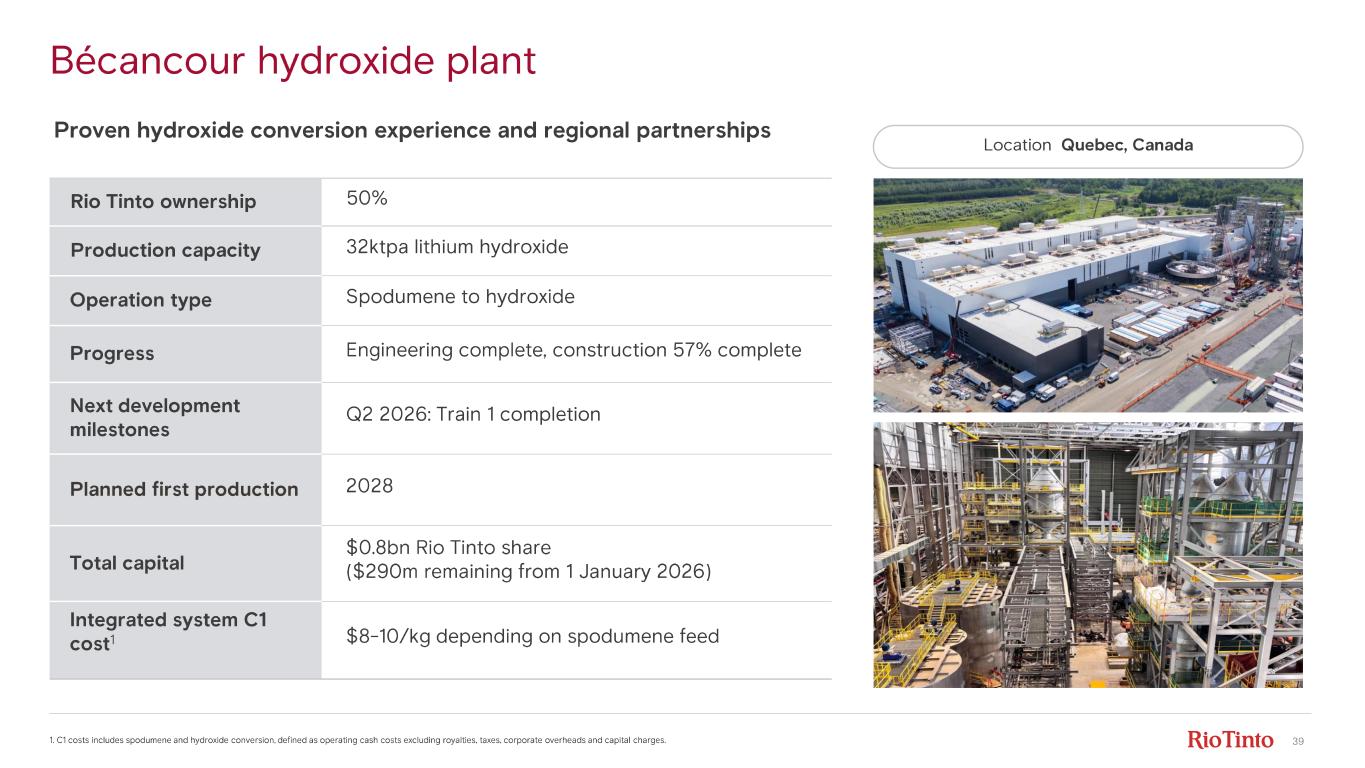Screen dimensions: 1365x768
Task: Select the Operation type label
Action: pyautogui.click(x=141, y=300)
